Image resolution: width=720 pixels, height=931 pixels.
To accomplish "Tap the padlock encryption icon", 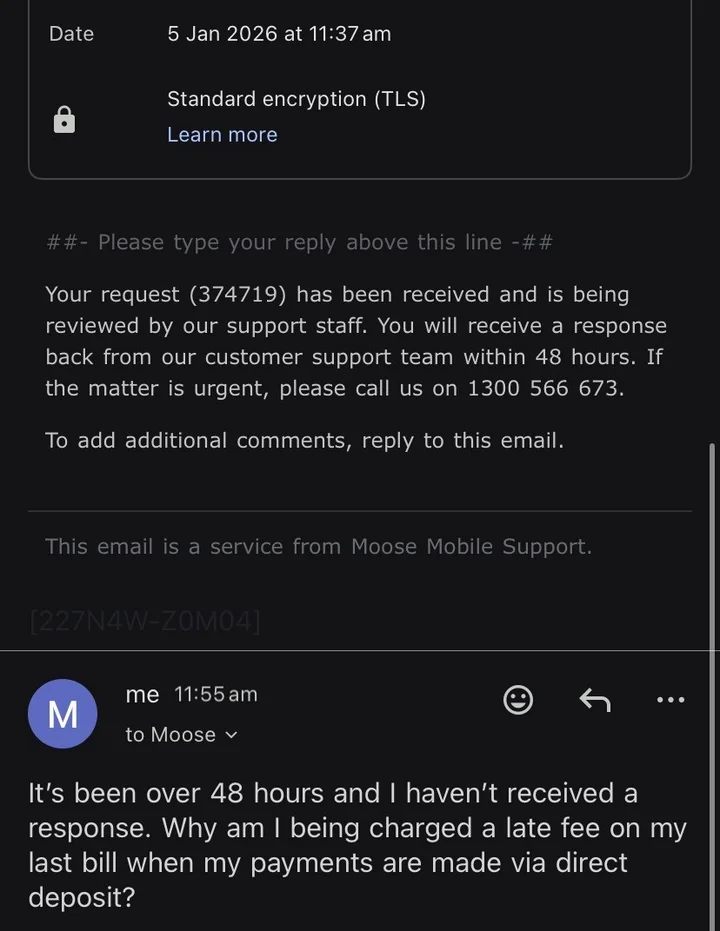I will coord(64,120).
